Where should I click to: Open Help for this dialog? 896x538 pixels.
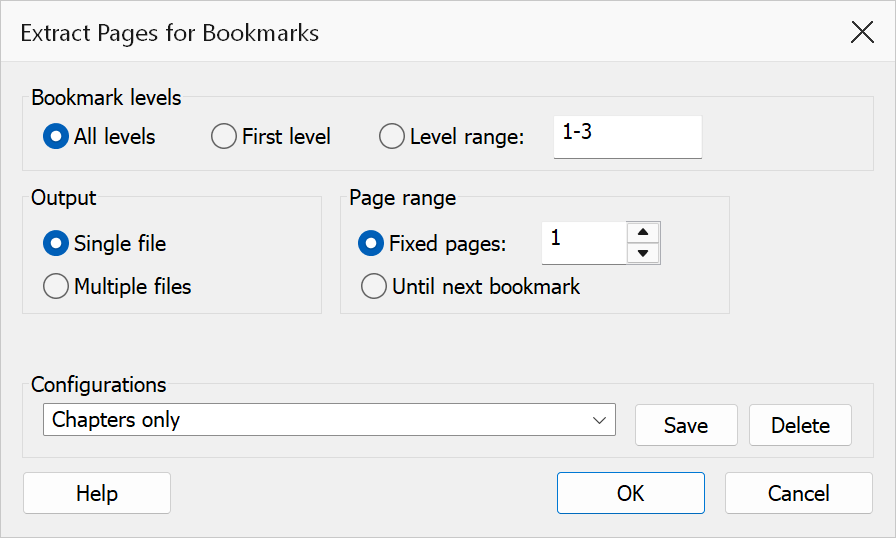click(97, 493)
